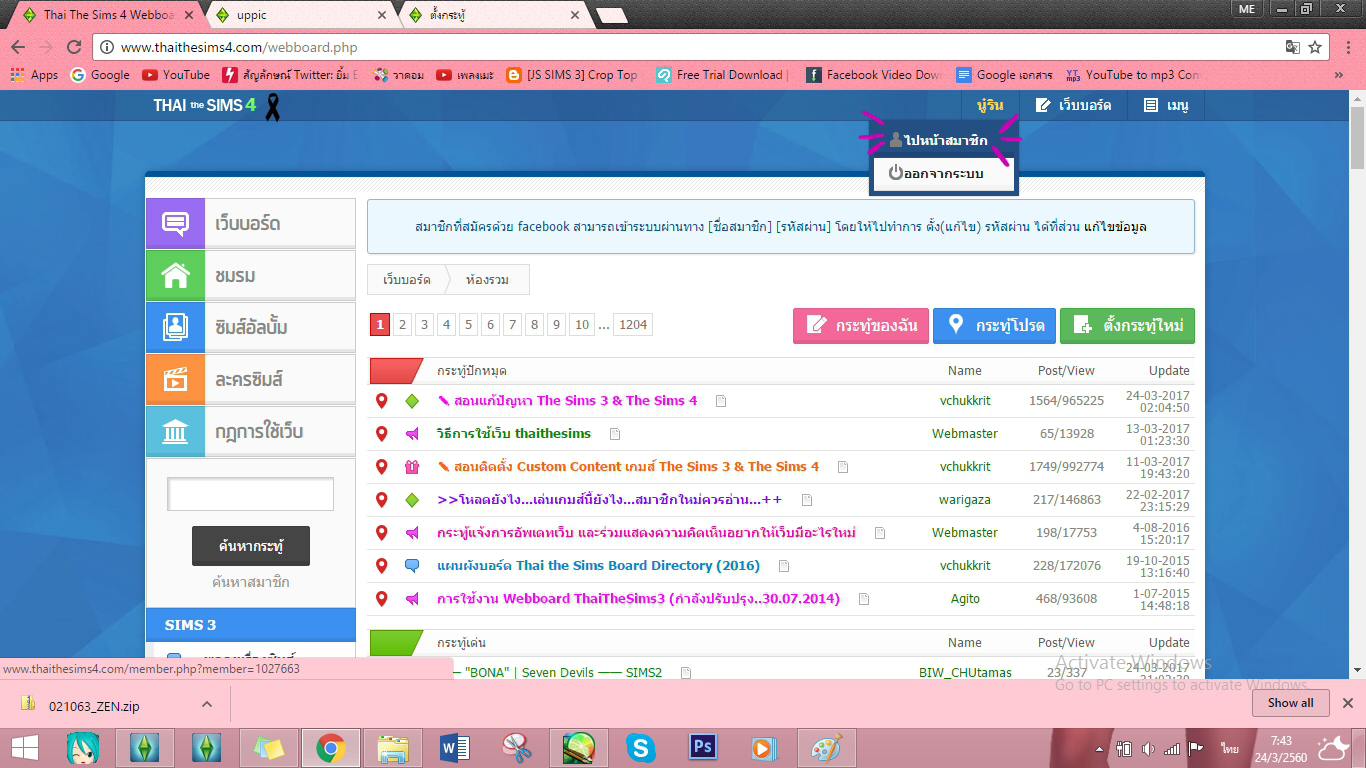
Task: Close the downloads bar with the X
Action: (x=1347, y=703)
